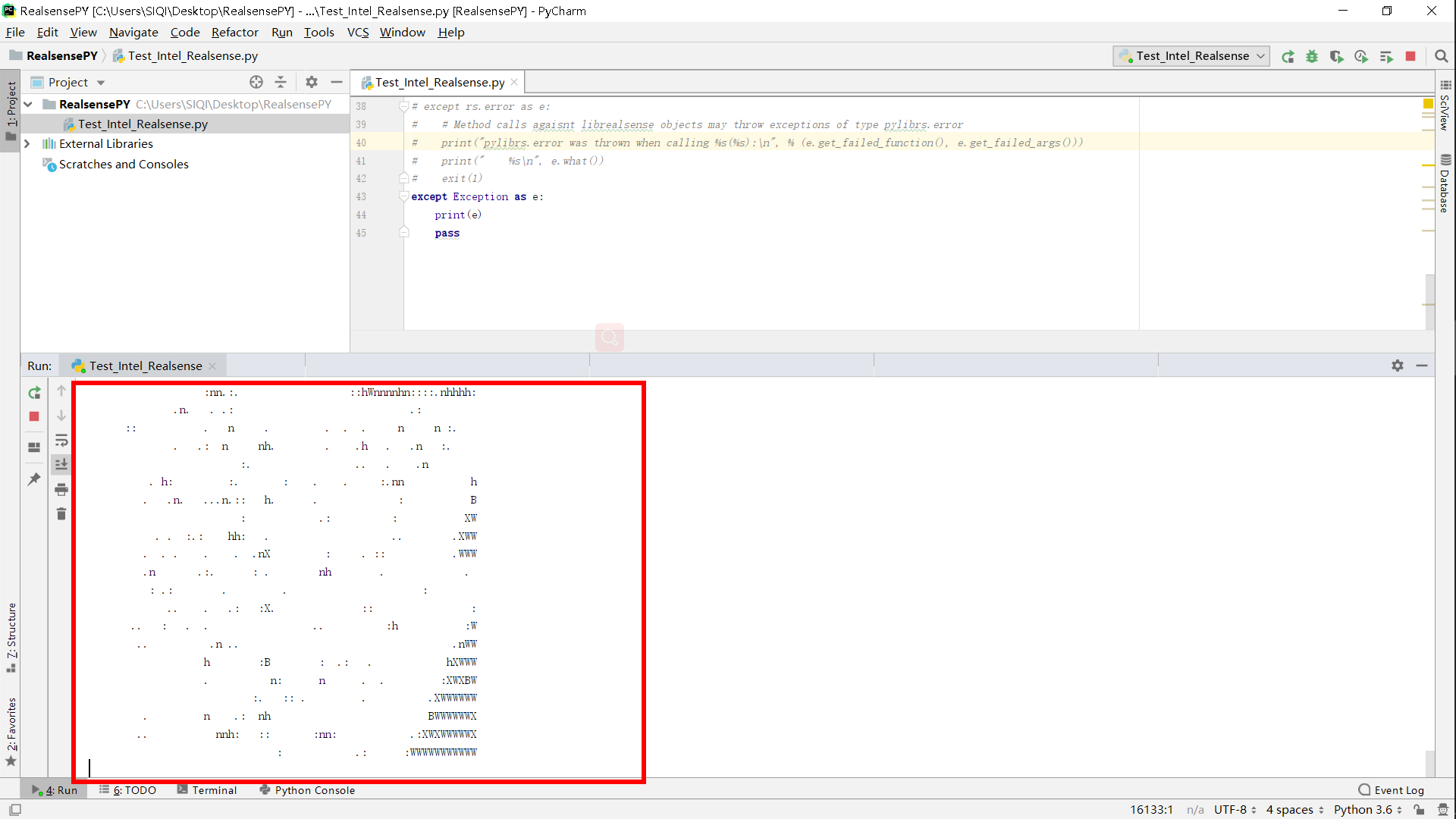Click the Run with Coverage icon
1456x819 pixels.
pyautogui.click(x=1336, y=57)
